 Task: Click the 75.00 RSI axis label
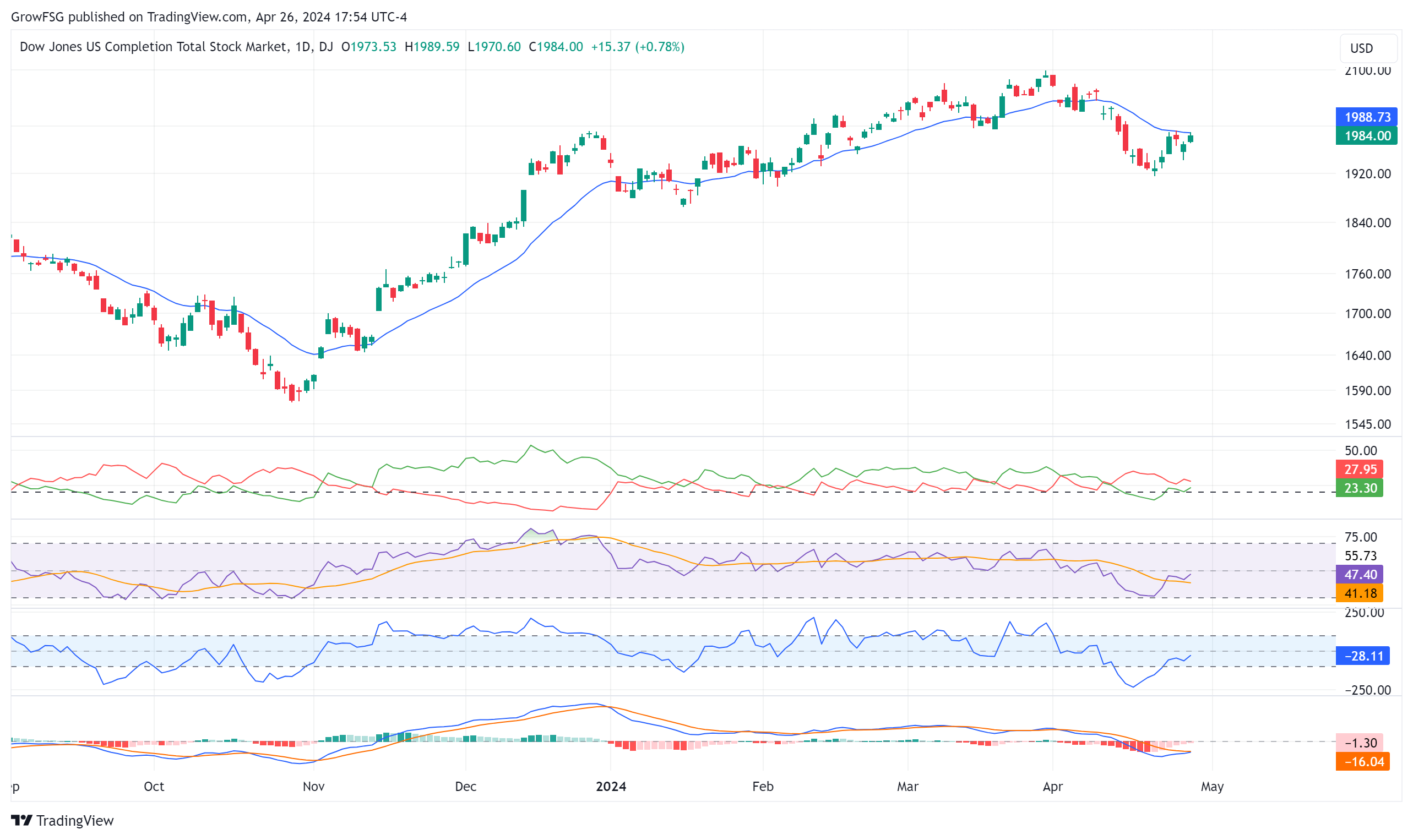[x=1360, y=537]
